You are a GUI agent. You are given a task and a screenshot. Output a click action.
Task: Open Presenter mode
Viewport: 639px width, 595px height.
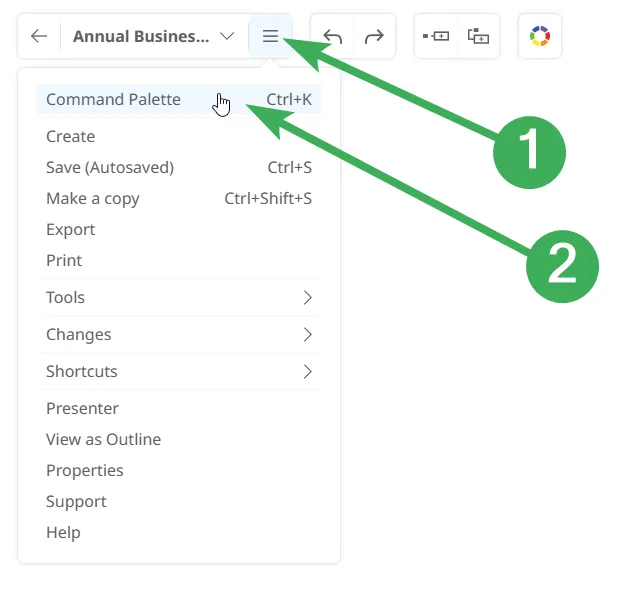click(82, 408)
